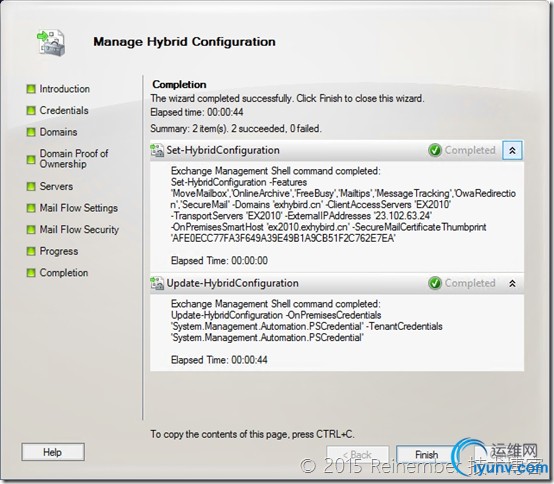Select the Credentials wizard step
Screen dimensions: 554x484
[64, 111]
